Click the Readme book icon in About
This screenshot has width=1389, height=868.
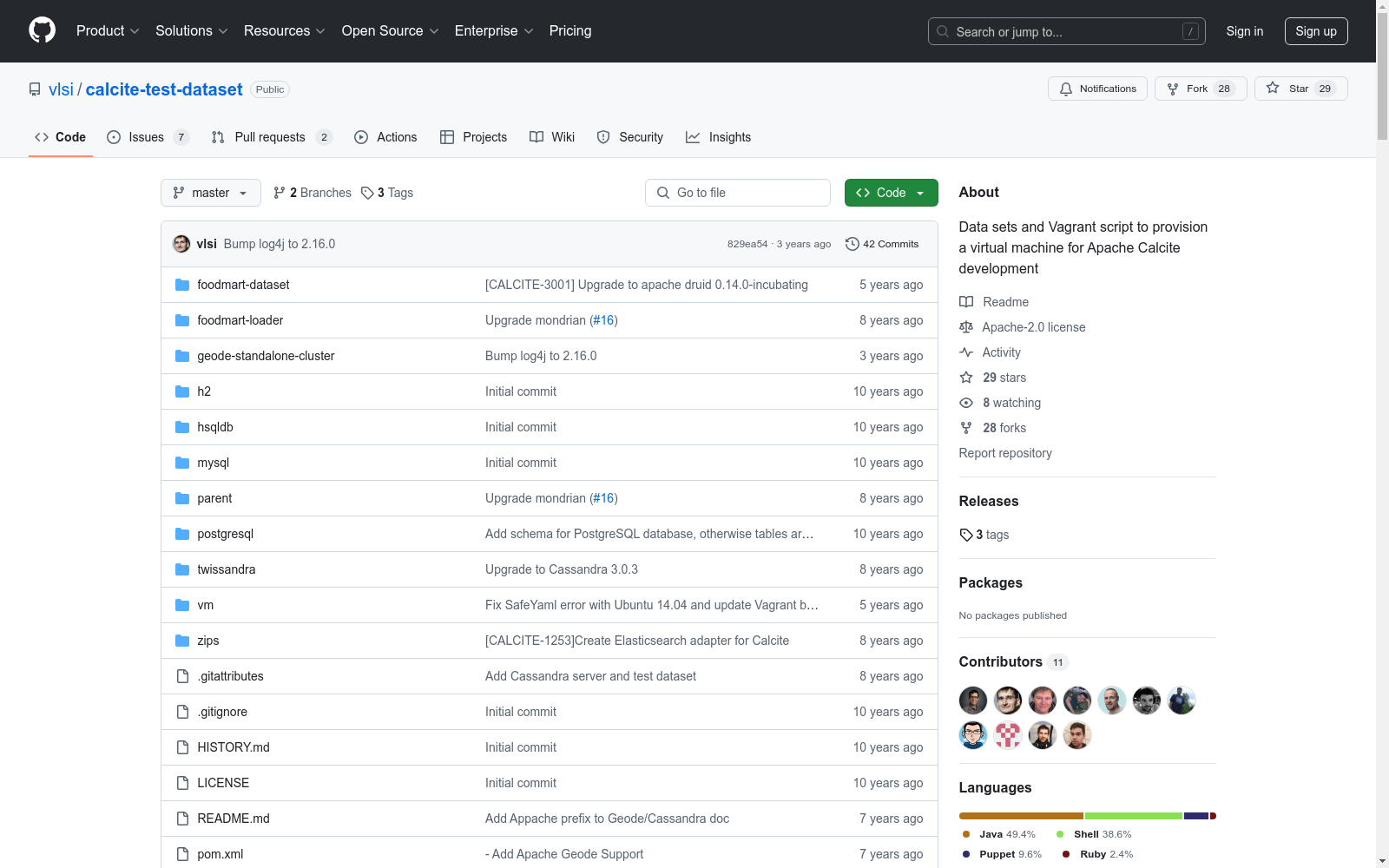click(x=966, y=302)
